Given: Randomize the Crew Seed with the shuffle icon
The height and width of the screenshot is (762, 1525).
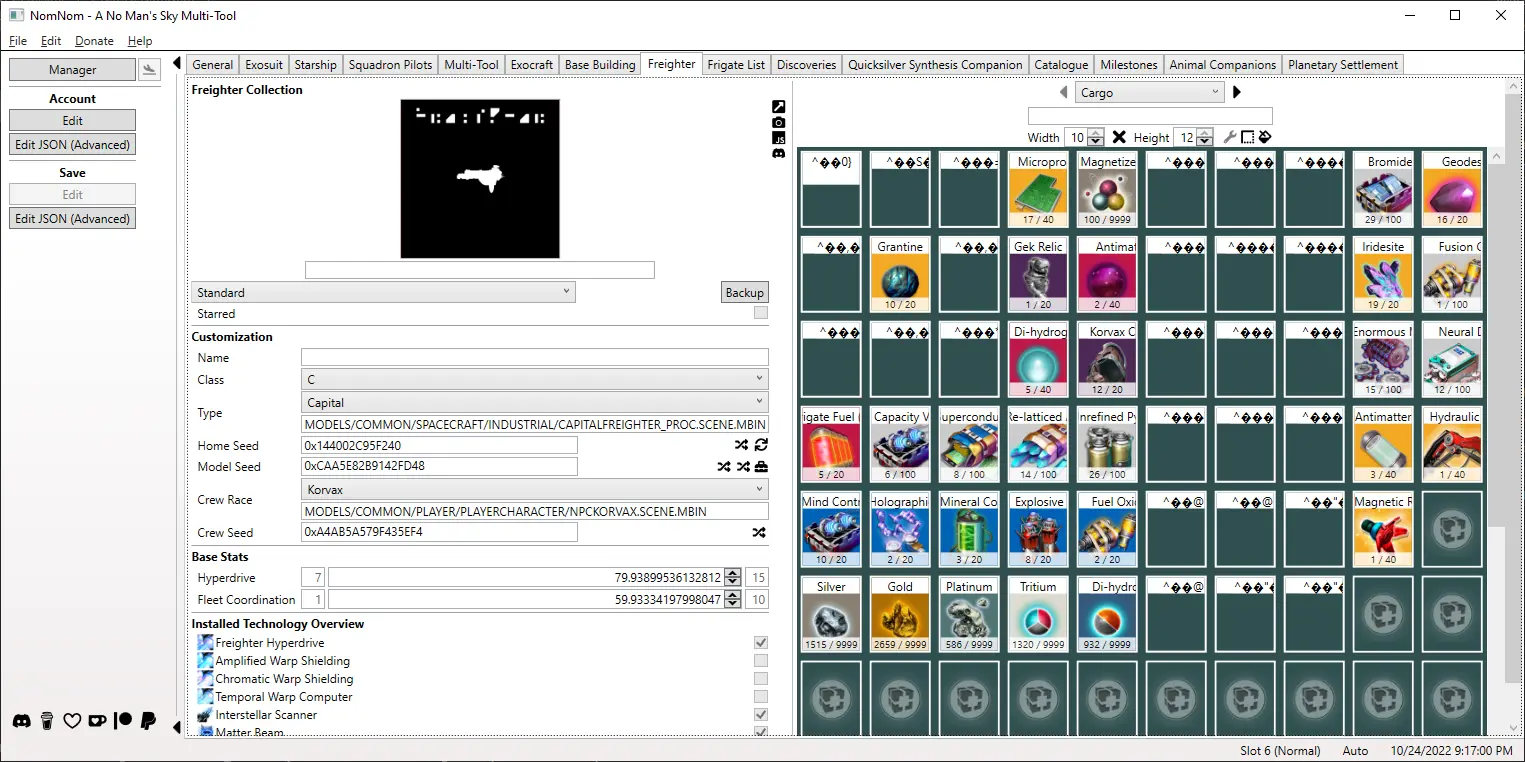Looking at the screenshot, I should tap(759, 533).
